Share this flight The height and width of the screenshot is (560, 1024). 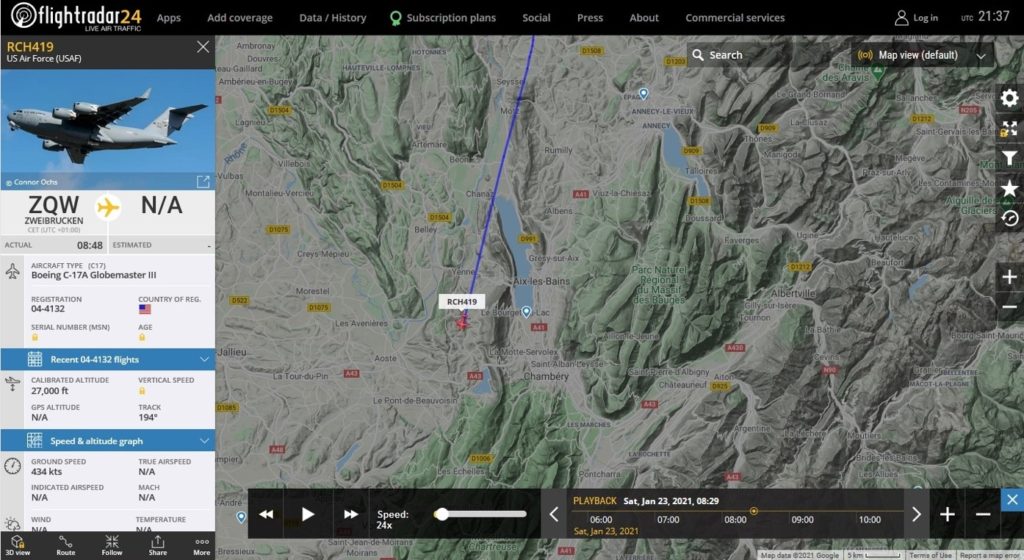click(157, 545)
